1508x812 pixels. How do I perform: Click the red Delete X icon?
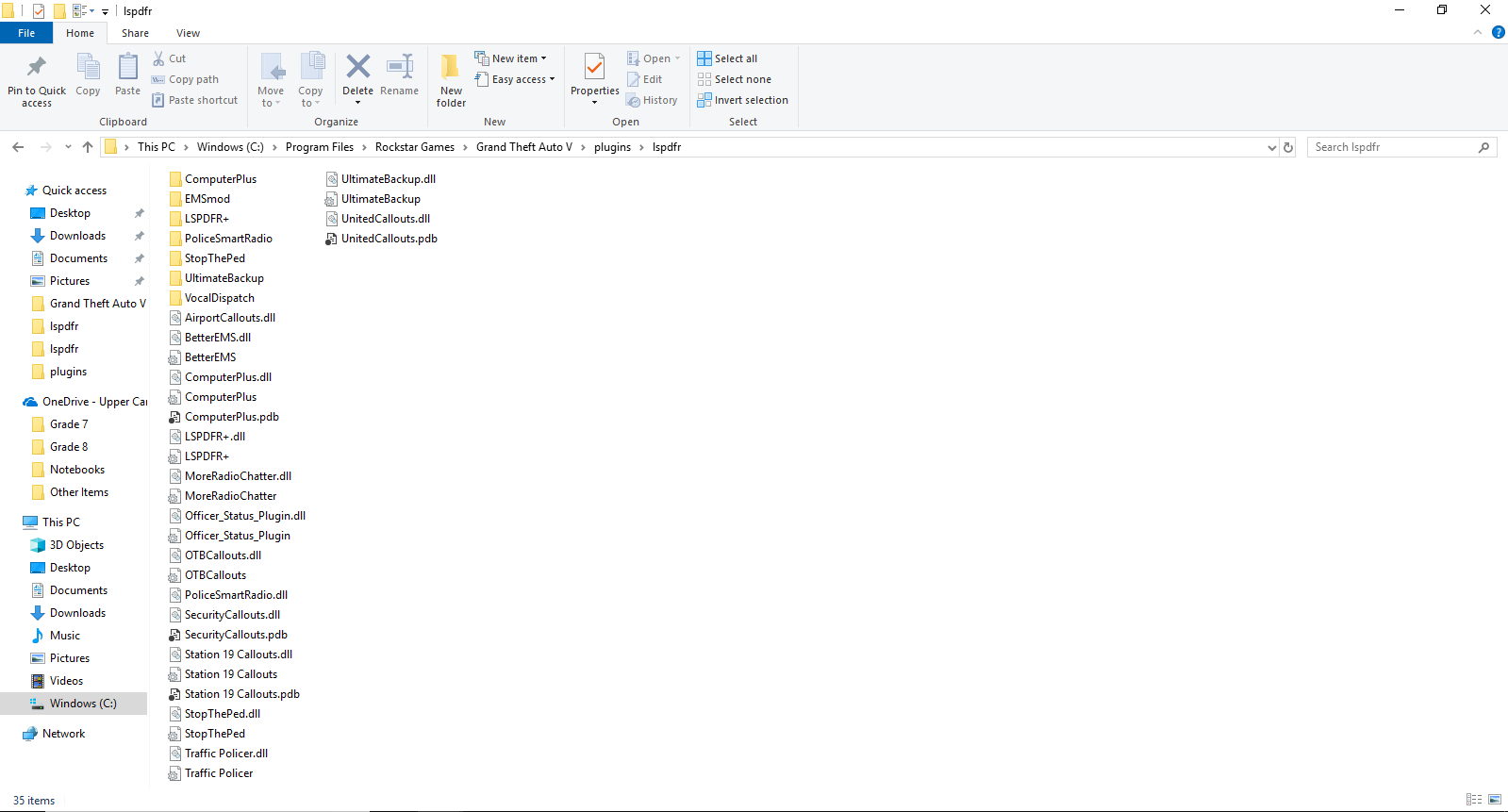click(358, 66)
